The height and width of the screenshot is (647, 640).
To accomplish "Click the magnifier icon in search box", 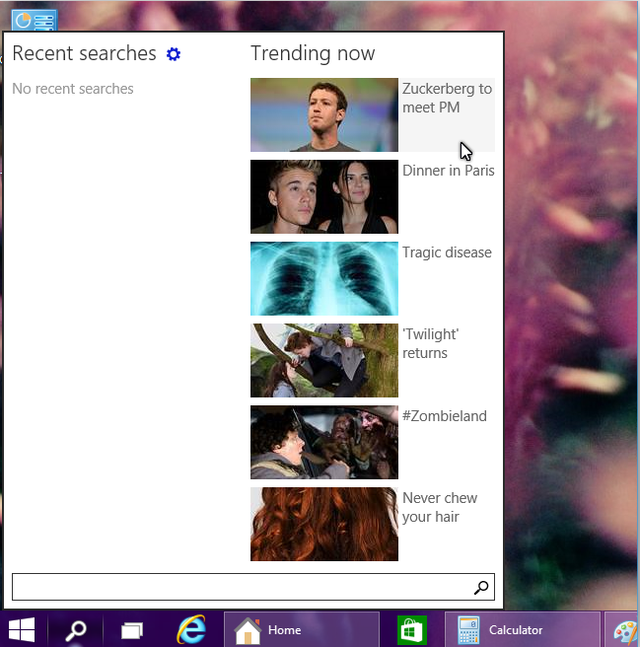I will (x=481, y=587).
